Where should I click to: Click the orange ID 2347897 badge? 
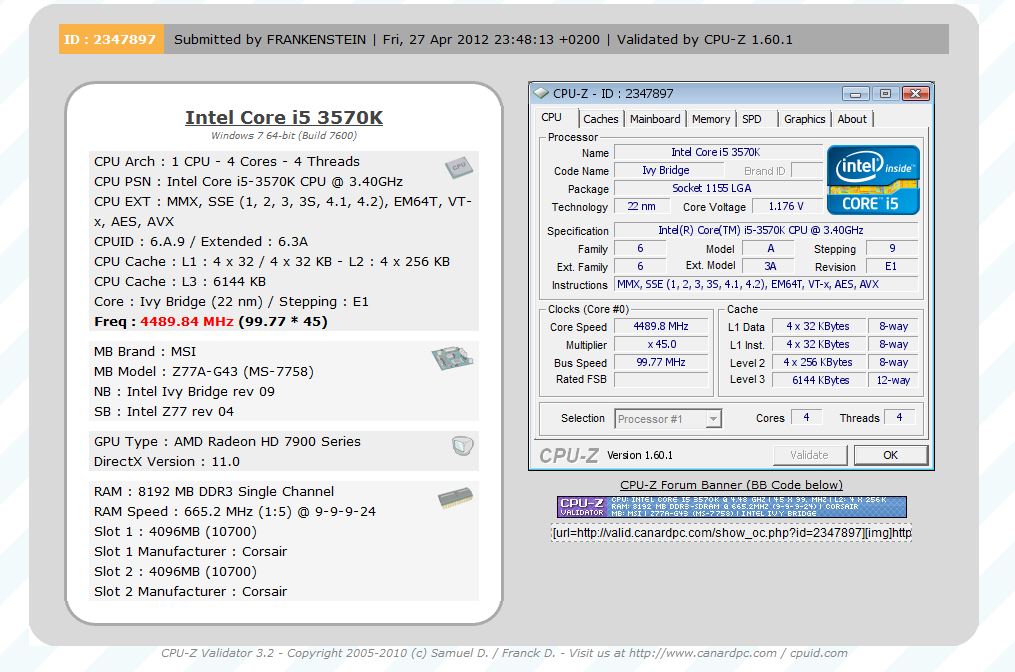click(110, 40)
